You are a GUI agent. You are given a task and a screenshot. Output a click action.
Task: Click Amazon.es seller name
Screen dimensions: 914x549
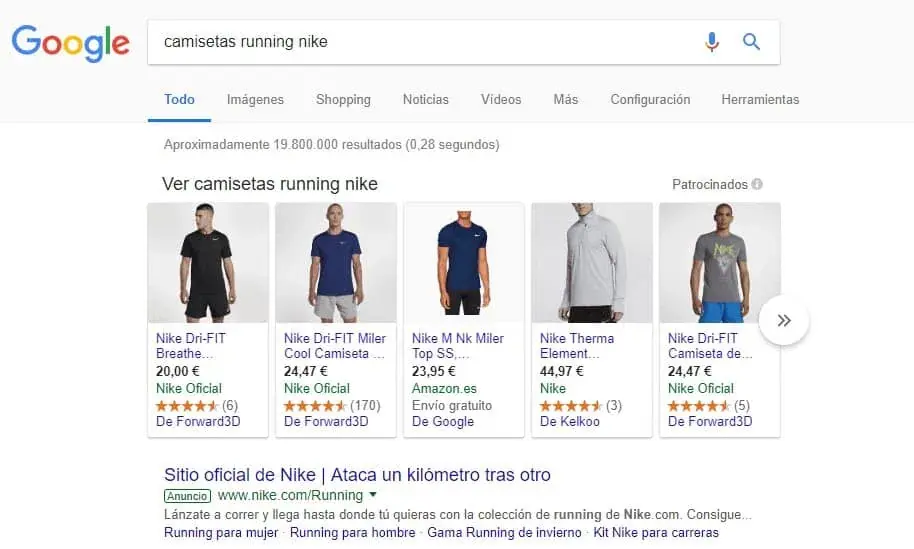coord(444,389)
